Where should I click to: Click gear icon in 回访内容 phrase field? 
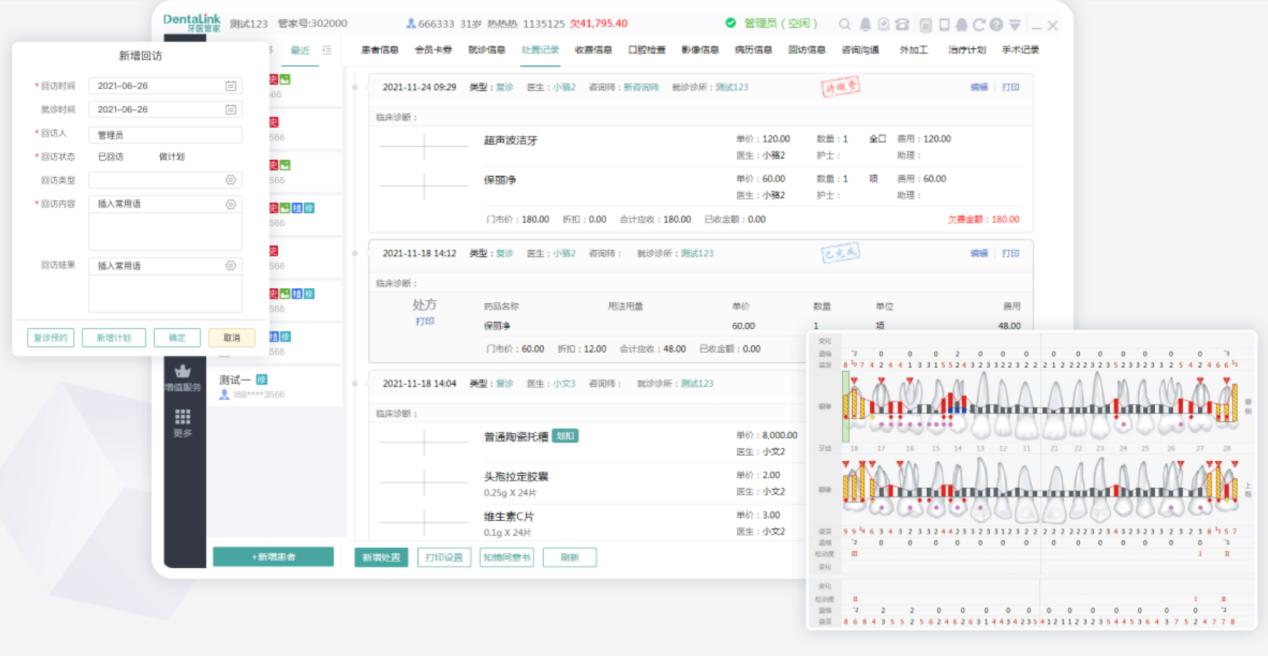(x=231, y=204)
